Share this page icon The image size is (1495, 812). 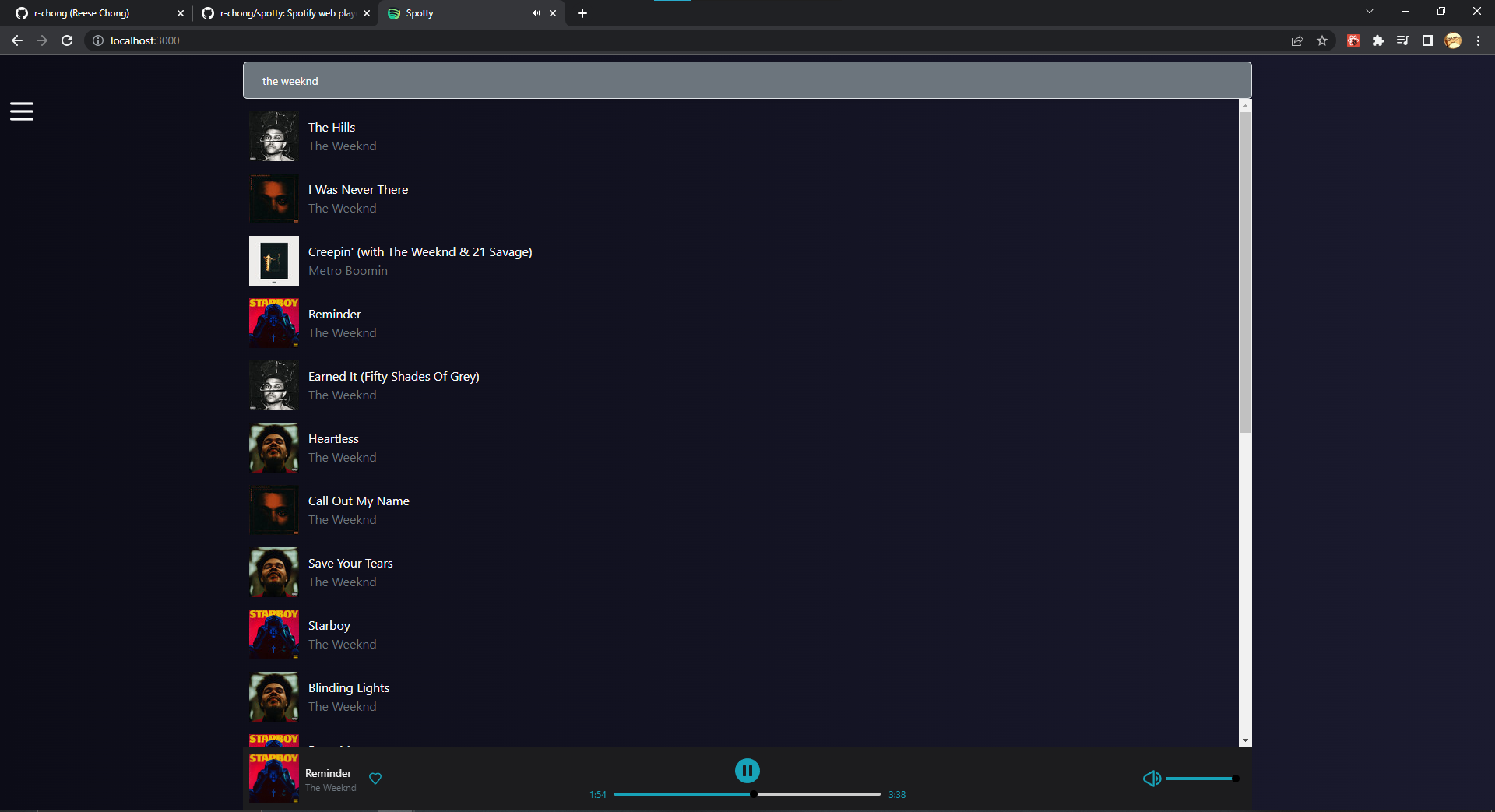coord(1297,40)
